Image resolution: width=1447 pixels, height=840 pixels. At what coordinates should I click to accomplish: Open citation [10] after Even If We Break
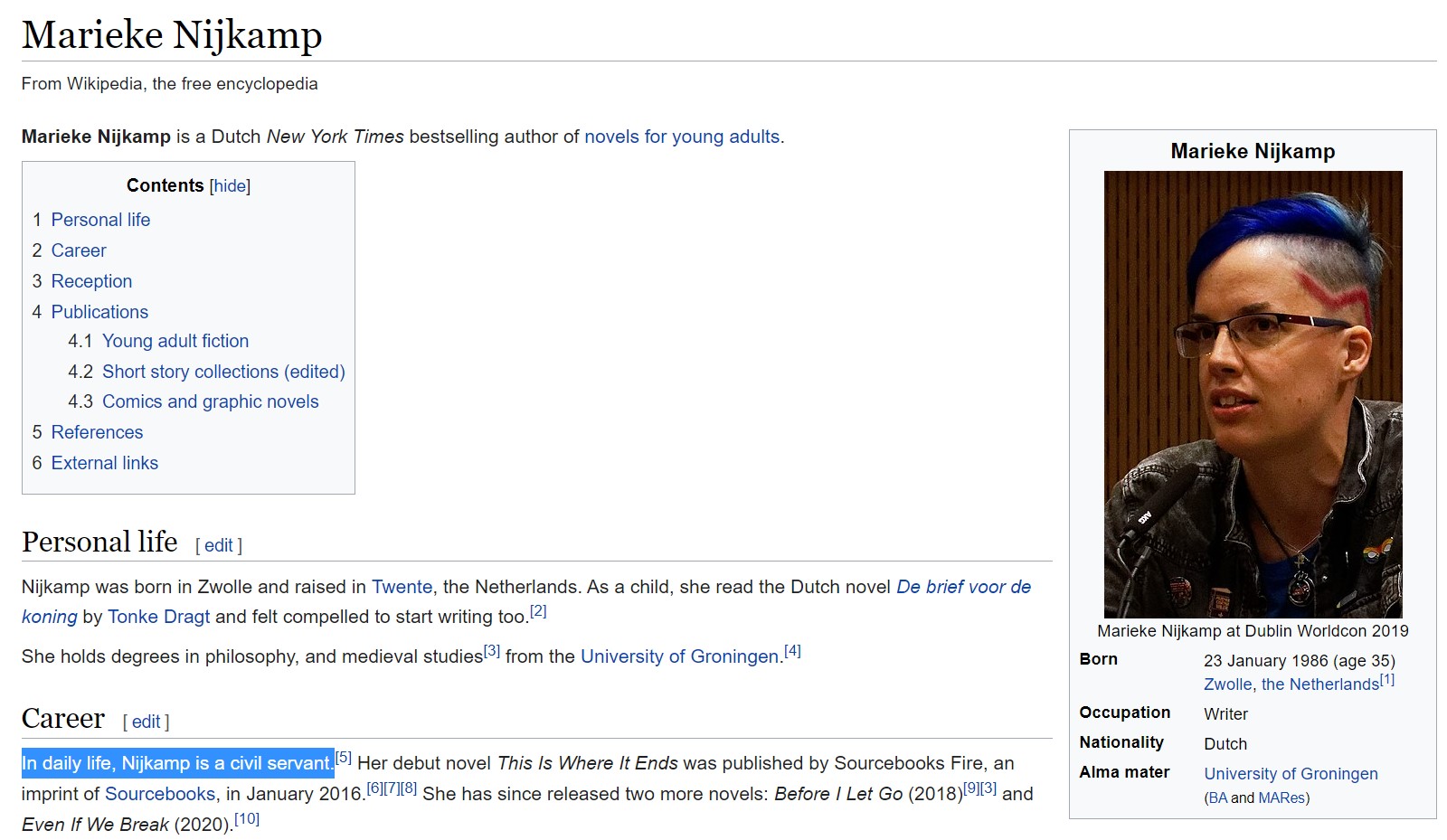[x=247, y=818]
